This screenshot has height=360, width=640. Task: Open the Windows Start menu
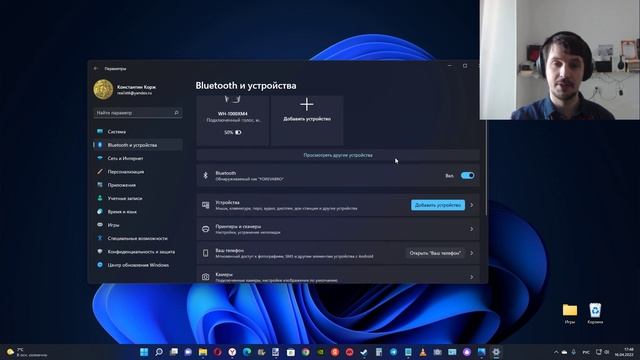(144, 352)
